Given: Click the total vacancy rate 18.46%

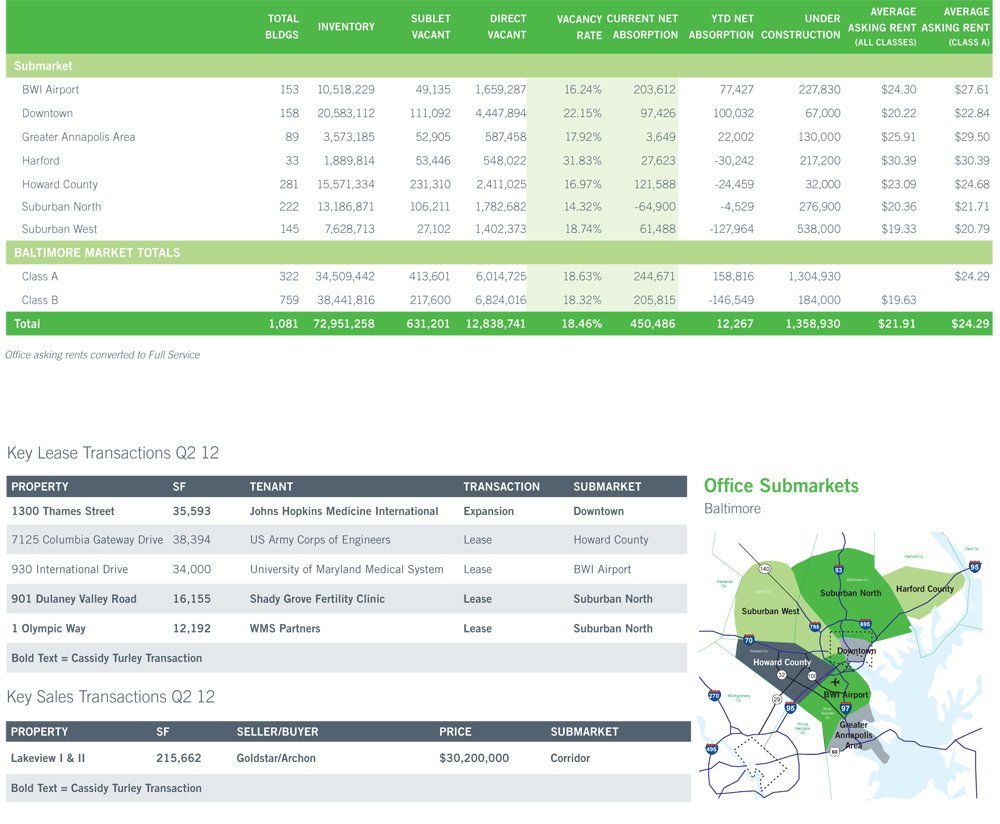Looking at the screenshot, I should coord(582,324).
